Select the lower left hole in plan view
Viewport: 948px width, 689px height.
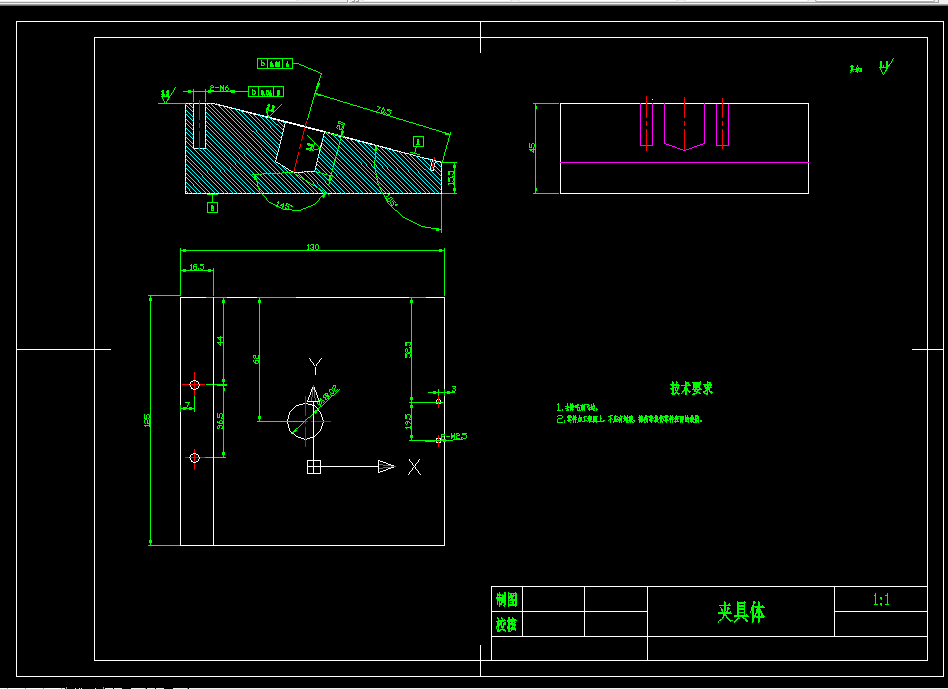tap(195, 458)
